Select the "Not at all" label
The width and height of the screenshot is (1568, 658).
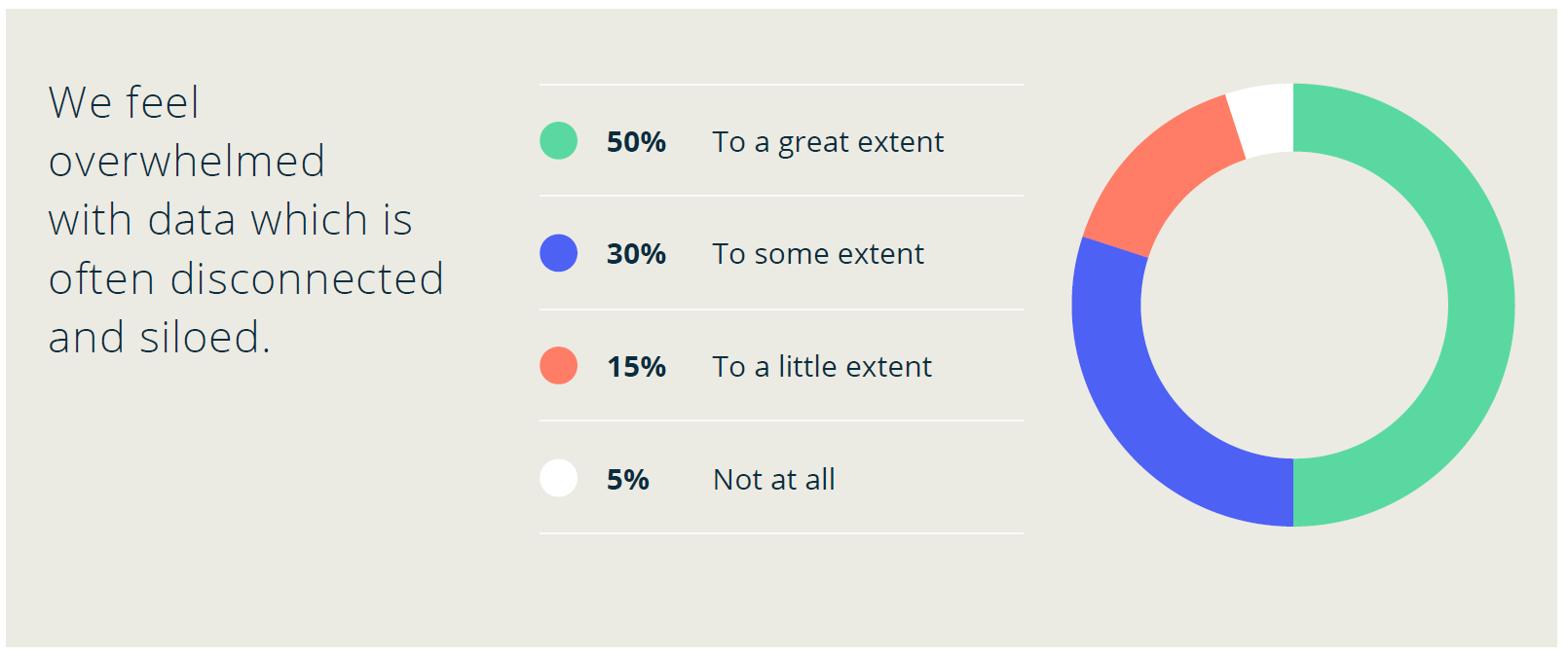(774, 480)
